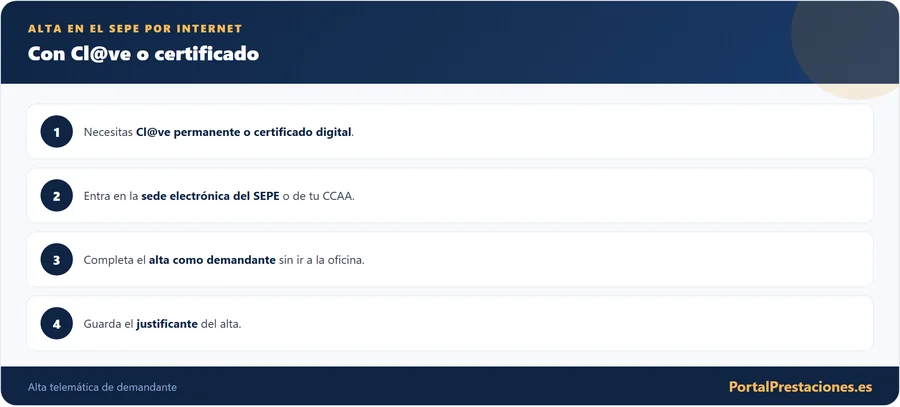This screenshot has height=407, width=900.
Task: Click 'o de tu CCAA' text
Action: point(317,196)
